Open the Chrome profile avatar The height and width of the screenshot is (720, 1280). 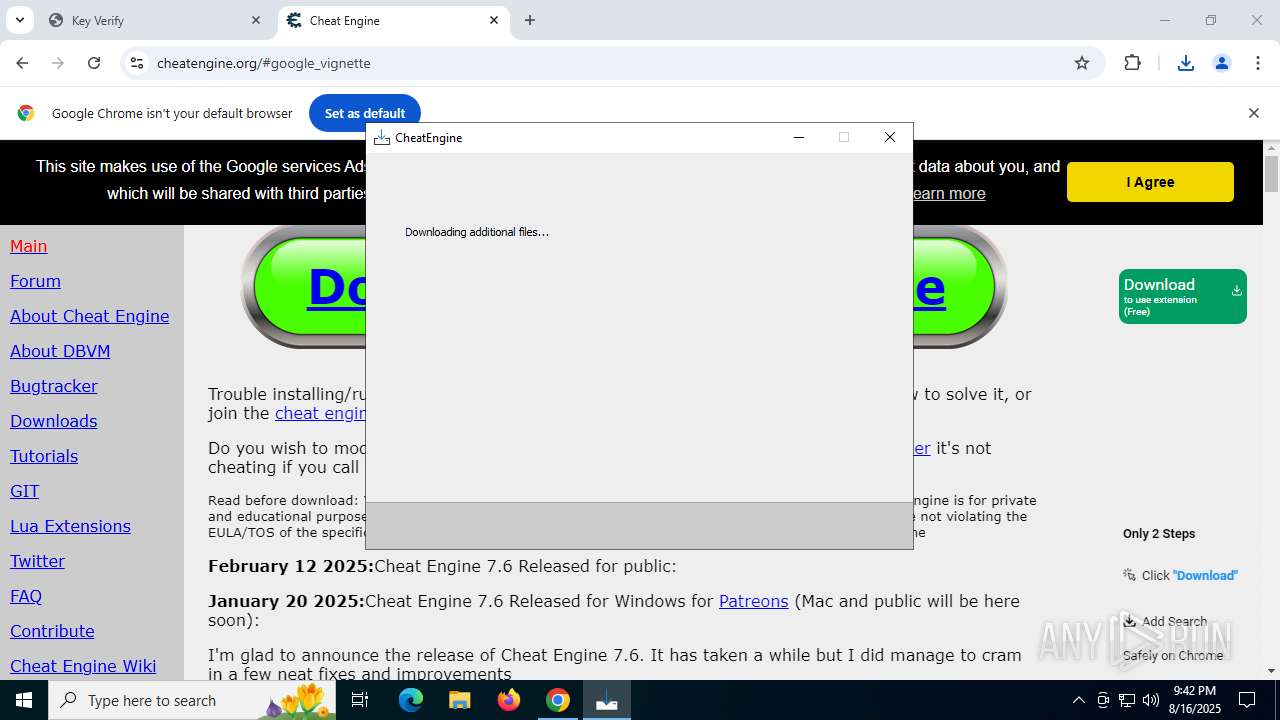click(x=1222, y=63)
